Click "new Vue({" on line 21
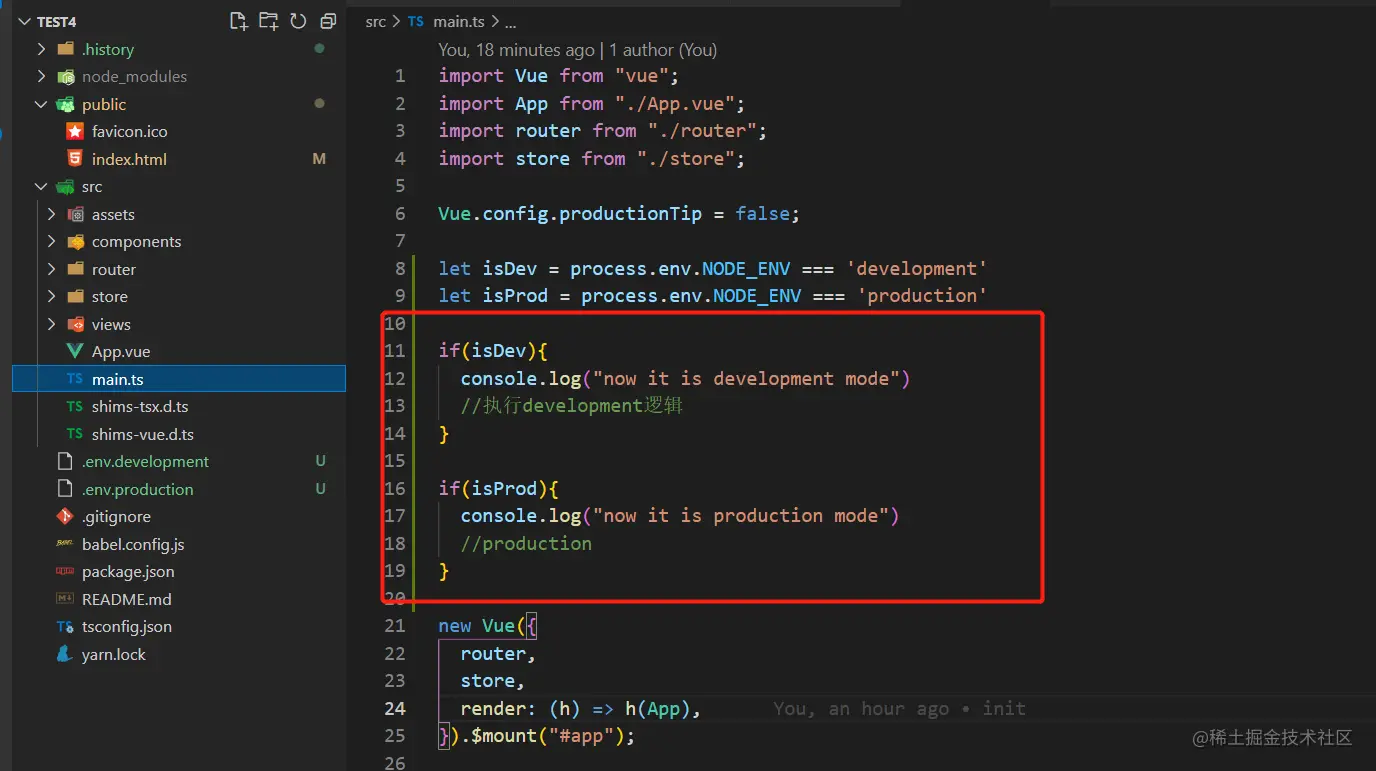 click(x=488, y=626)
